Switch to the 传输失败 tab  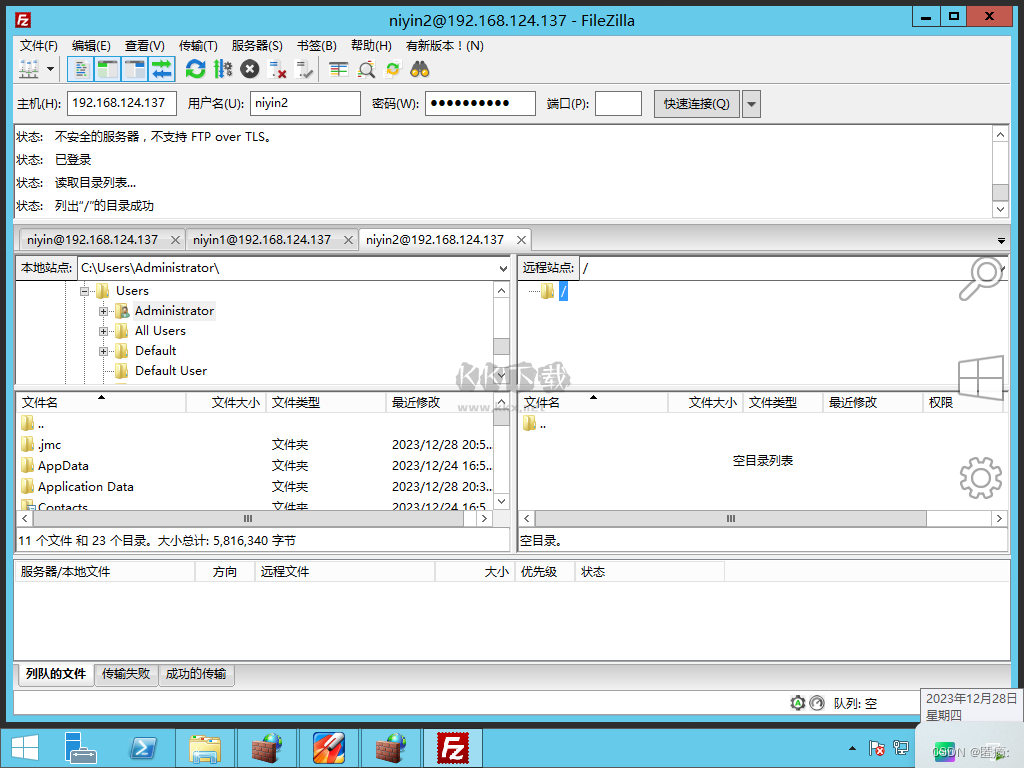(126, 673)
